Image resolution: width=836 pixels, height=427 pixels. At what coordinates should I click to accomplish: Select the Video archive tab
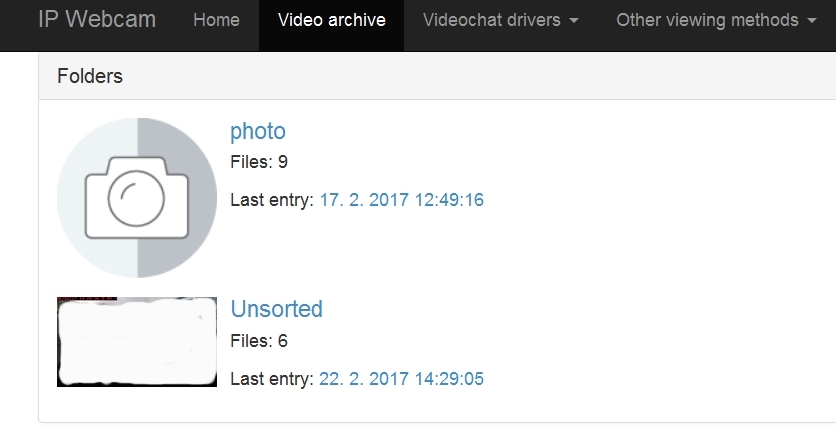[x=331, y=20]
